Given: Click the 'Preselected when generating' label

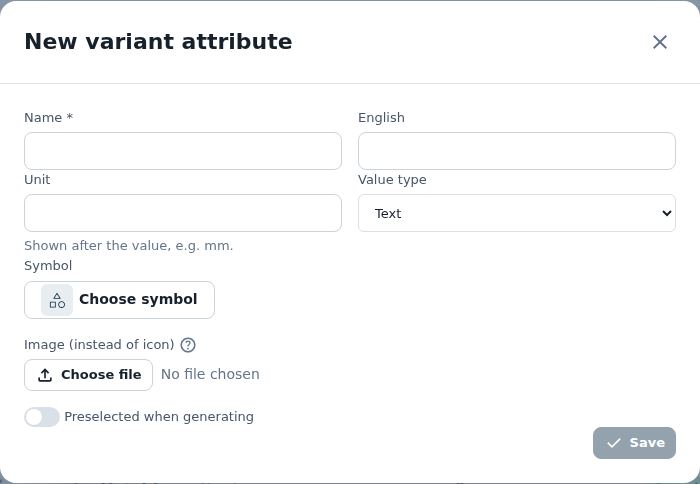Looking at the screenshot, I should click(159, 417).
